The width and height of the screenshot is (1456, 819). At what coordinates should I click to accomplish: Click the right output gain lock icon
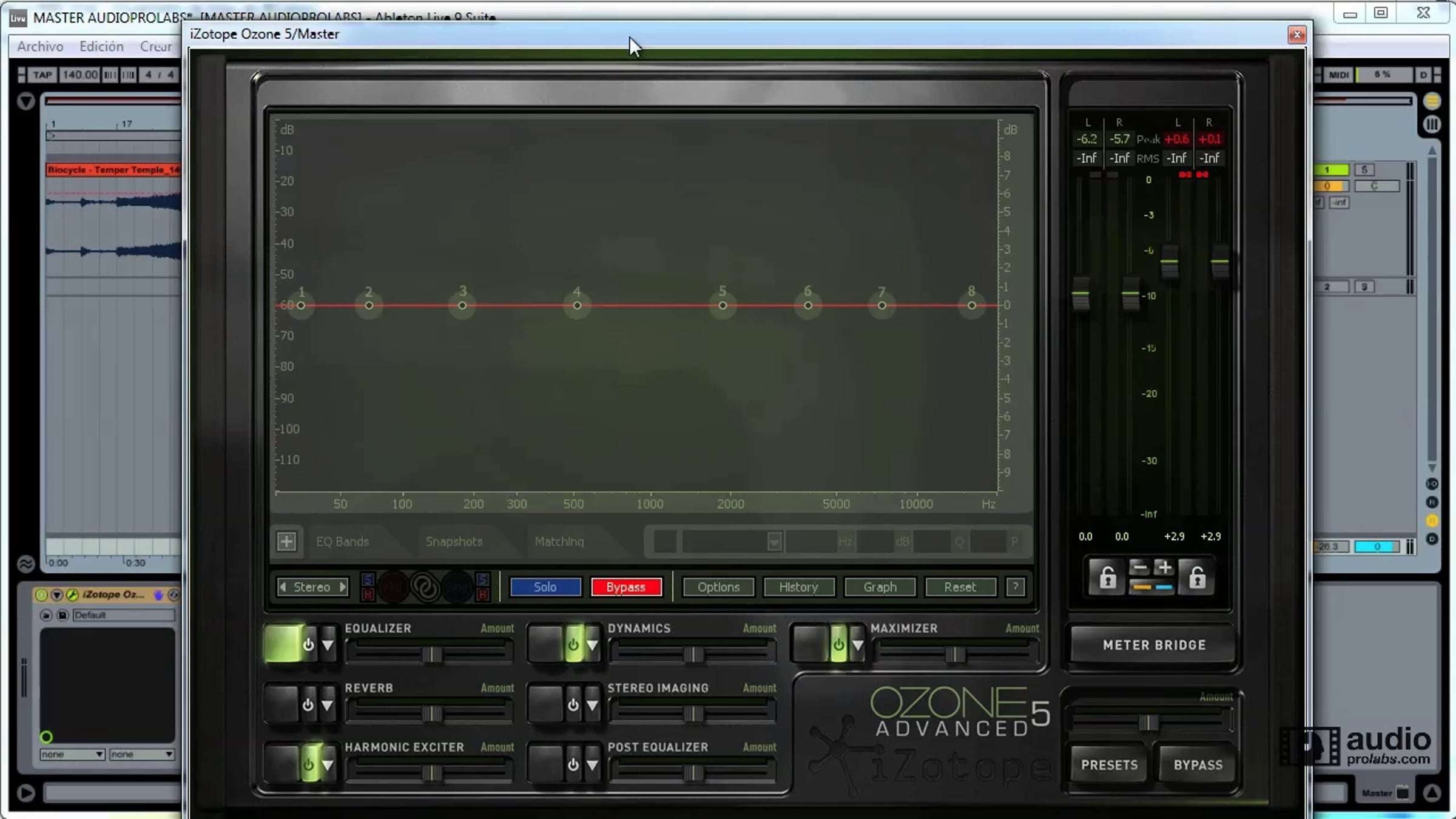[1197, 577]
